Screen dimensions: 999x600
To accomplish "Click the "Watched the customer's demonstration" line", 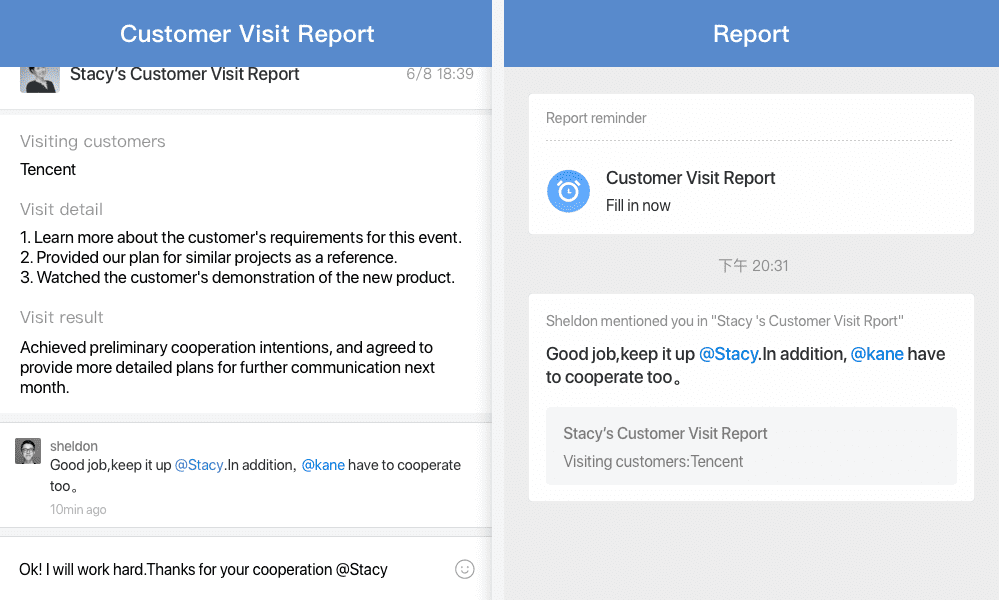I will click(x=237, y=278).
